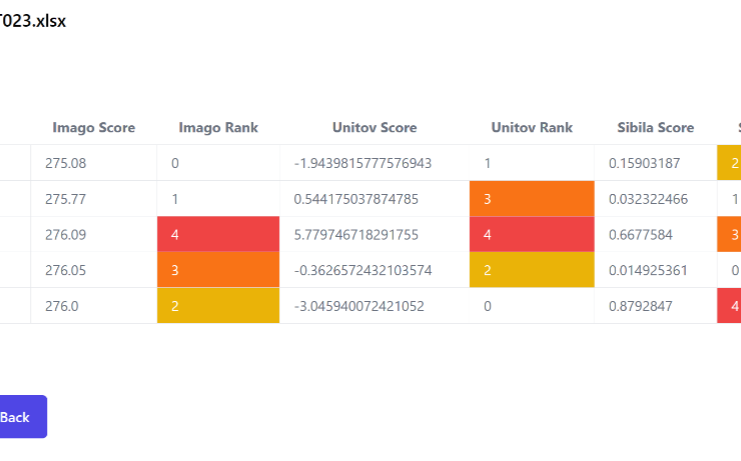Select the Imago Rank column header
The height and width of the screenshot is (461, 741).
click(218, 128)
